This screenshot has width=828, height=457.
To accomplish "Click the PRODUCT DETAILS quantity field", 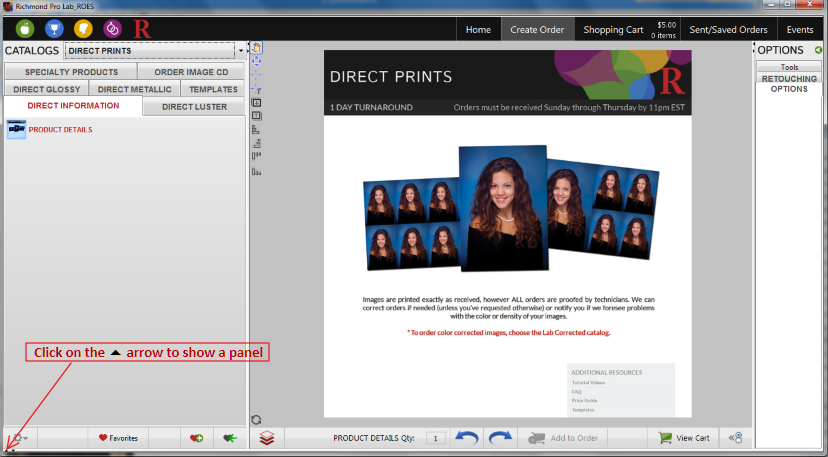I will click(x=436, y=438).
